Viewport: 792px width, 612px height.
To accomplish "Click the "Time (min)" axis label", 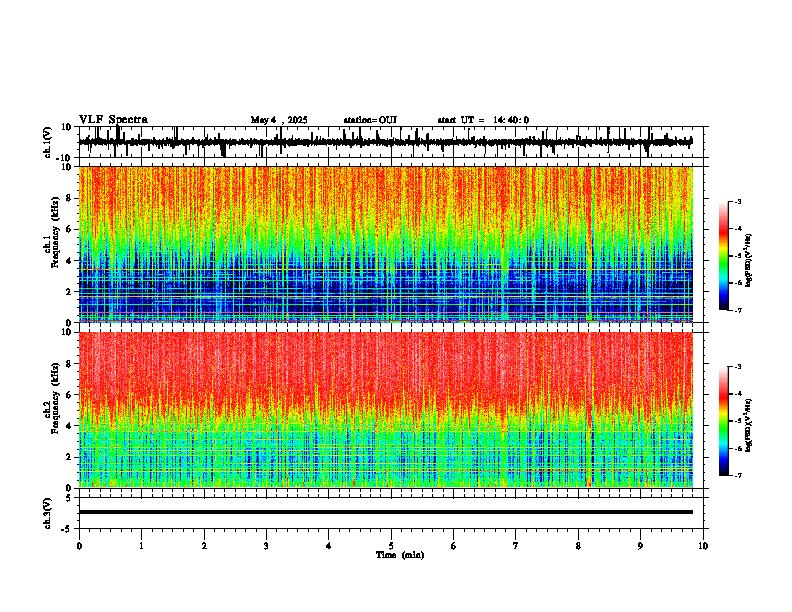I will (x=400, y=555).
